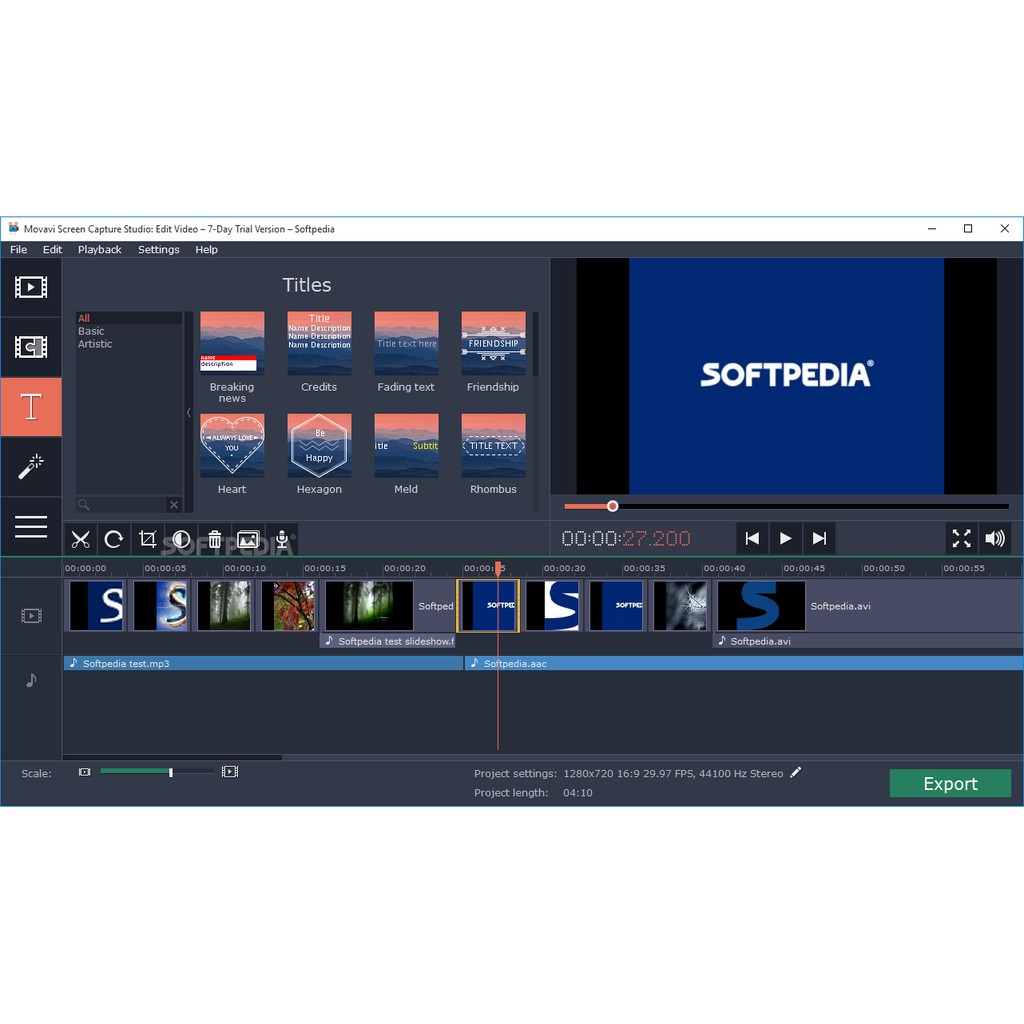Select the highlighted SOFTPEDIA clip on timeline
Image resolution: width=1024 pixels, height=1024 pixels.
pyautogui.click(x=488, y=606)
